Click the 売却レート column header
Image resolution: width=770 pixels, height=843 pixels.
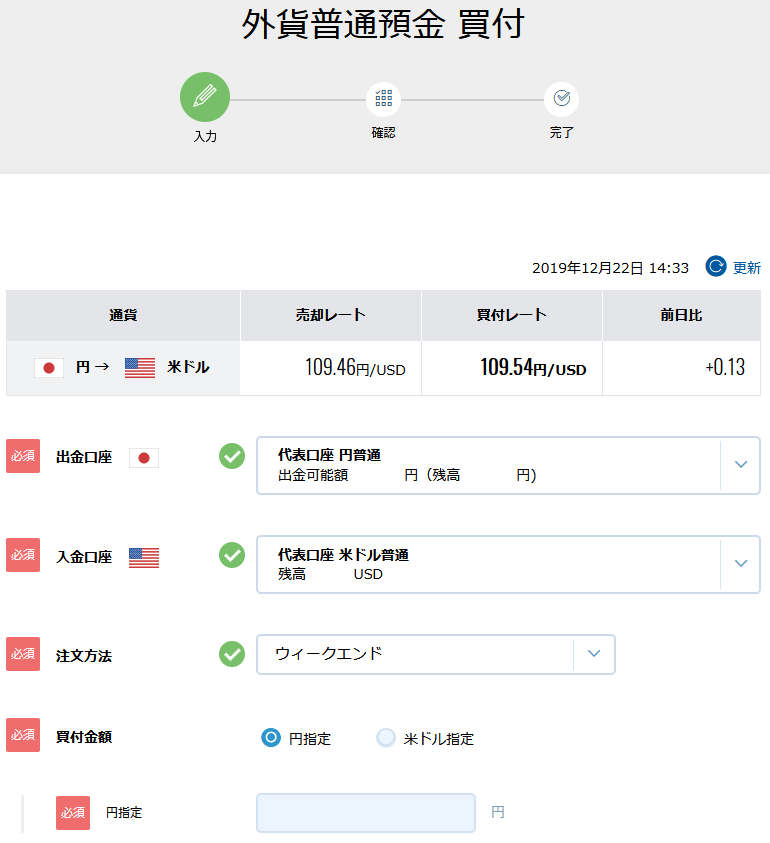tap(331, 315)
